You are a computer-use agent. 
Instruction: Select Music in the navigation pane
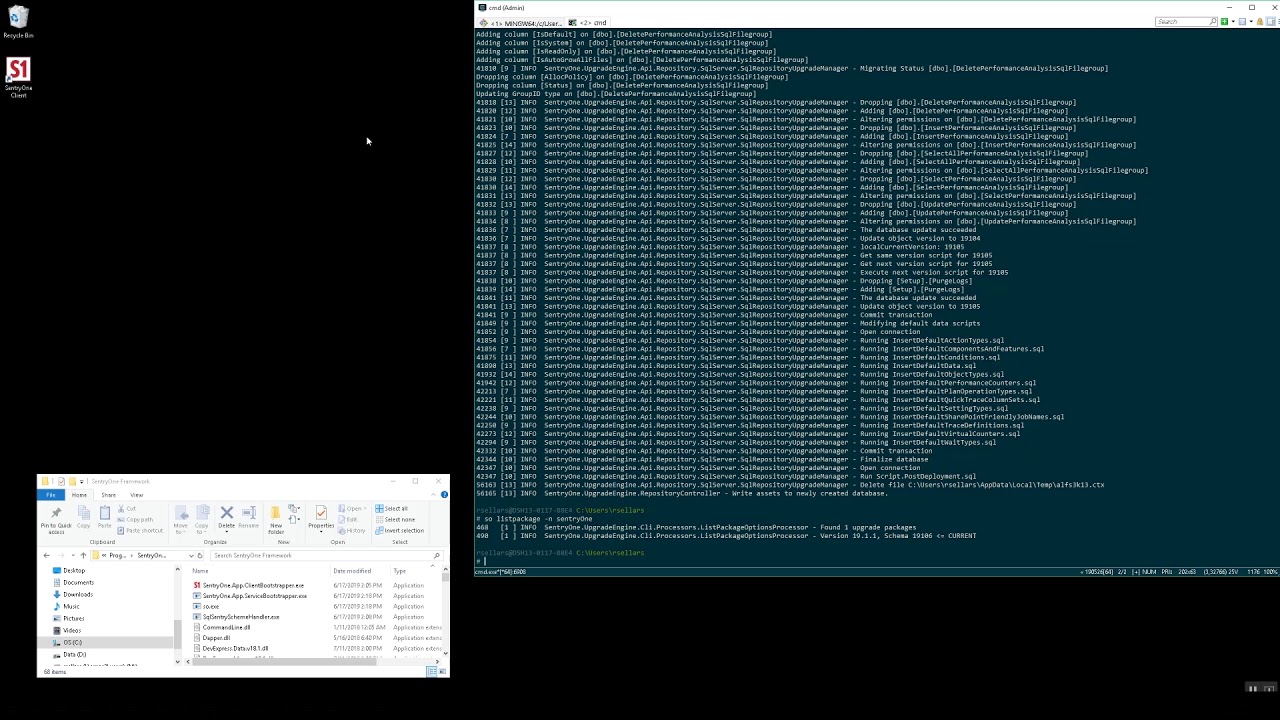click(72, 606)
